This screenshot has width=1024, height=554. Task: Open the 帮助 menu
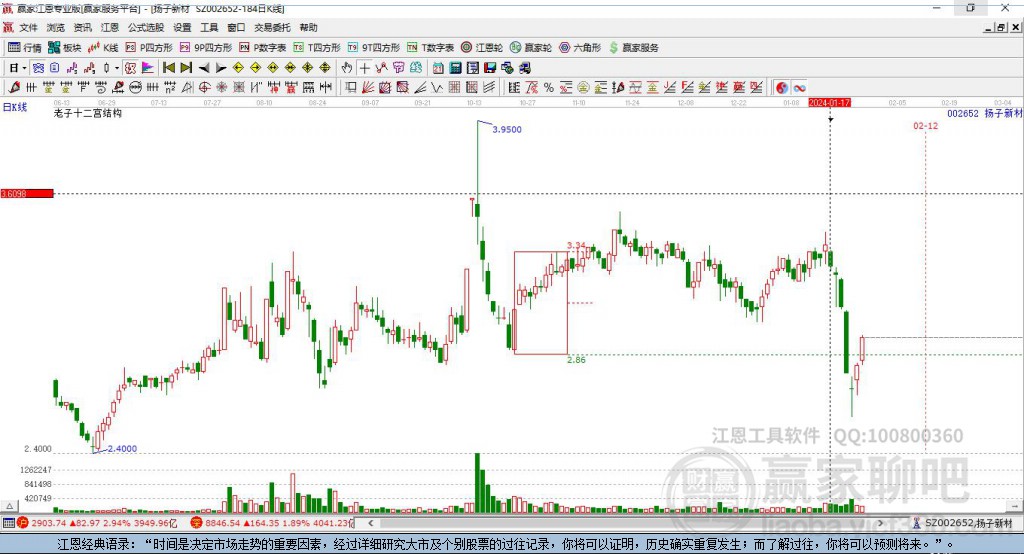[x=308, y=27]
